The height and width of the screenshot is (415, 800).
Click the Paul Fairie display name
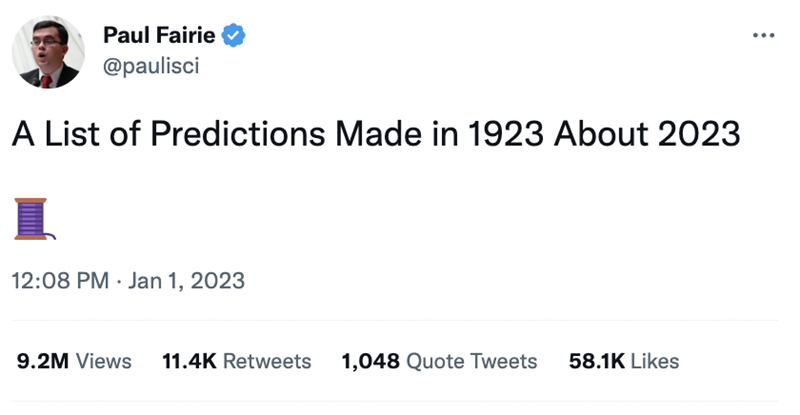tap(160, 37)
